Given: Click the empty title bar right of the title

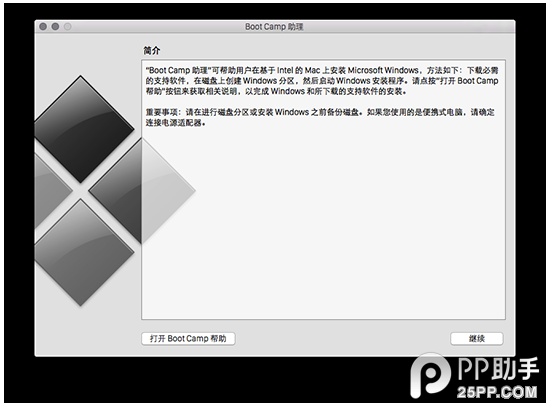Looking at the screenshot, I should tap(407, 27).
